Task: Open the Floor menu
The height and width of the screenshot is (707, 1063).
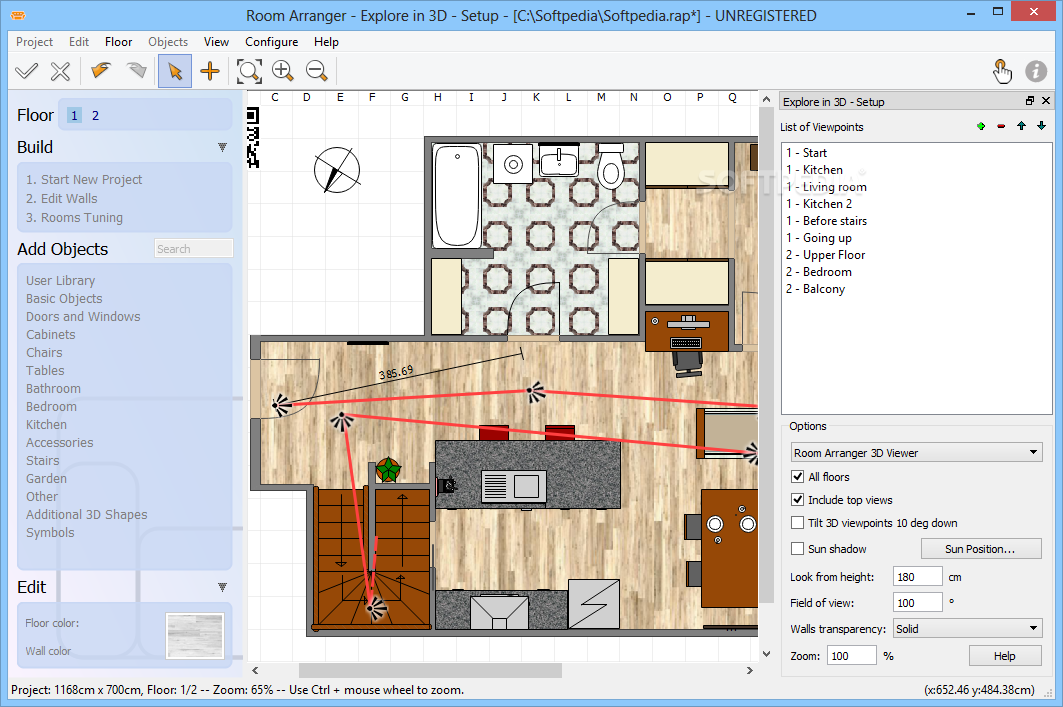Action: click(x=119, y=41)
